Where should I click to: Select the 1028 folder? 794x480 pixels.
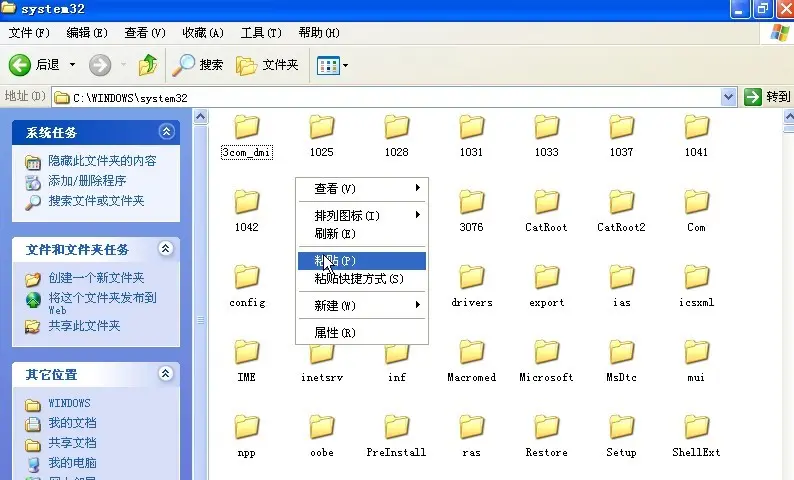click(396, 136)
